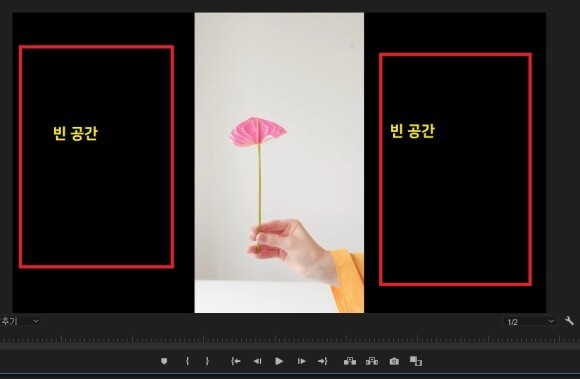This screenshot has width=580, height=379.
Task: Add a marker with the marker icon
Action: point(164,361)
